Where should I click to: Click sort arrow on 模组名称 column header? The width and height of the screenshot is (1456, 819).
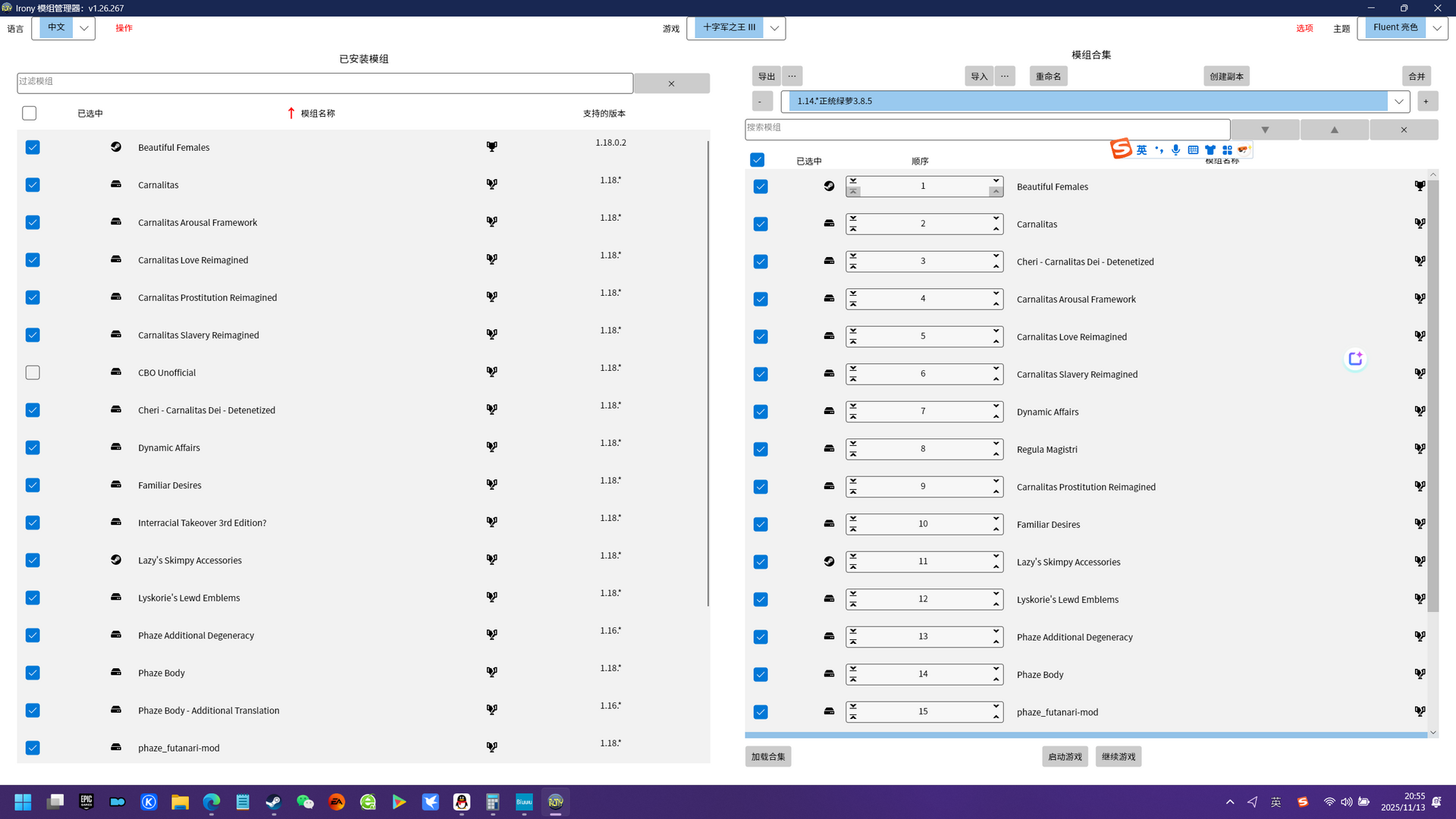coord(291,113)
